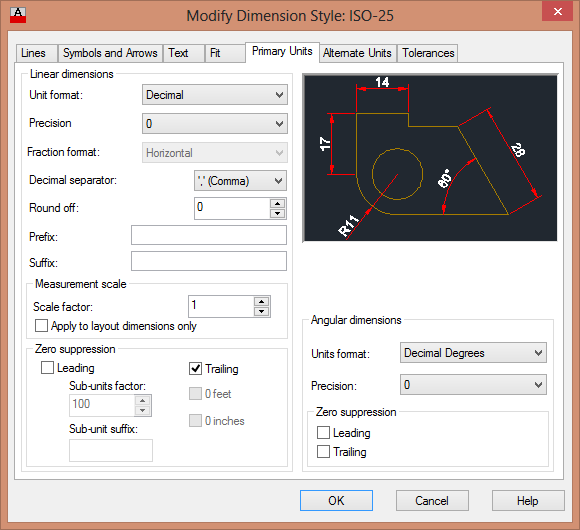Click the dimension preview image

[430, 158]
